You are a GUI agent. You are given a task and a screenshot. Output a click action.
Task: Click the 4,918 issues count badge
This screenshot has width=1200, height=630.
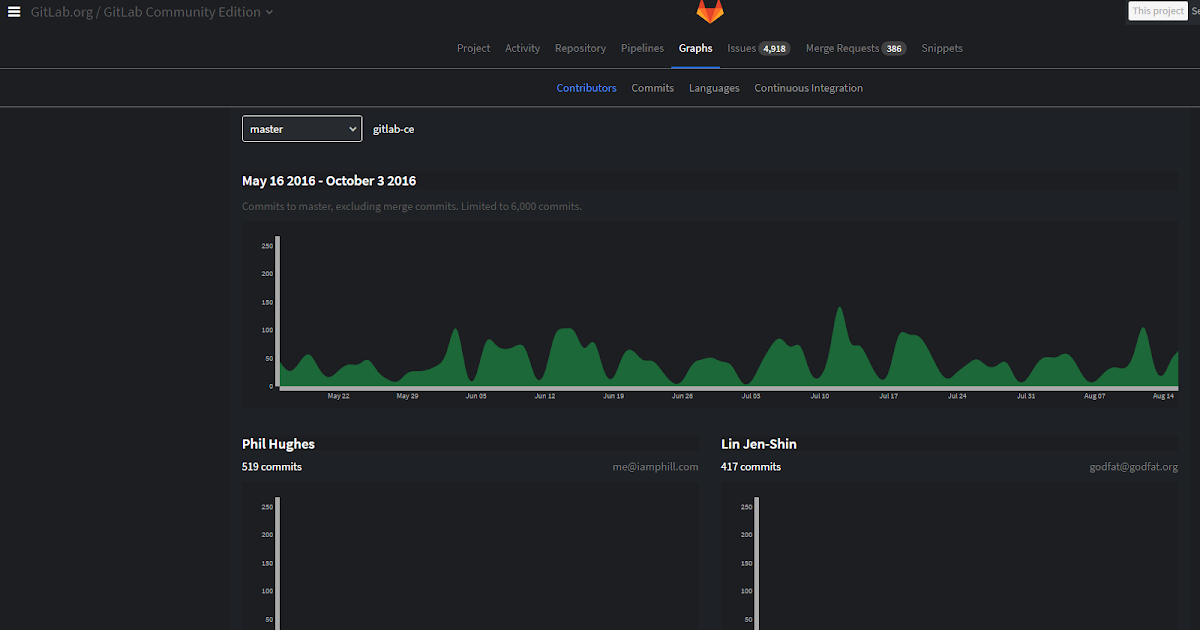pos(774,48)
